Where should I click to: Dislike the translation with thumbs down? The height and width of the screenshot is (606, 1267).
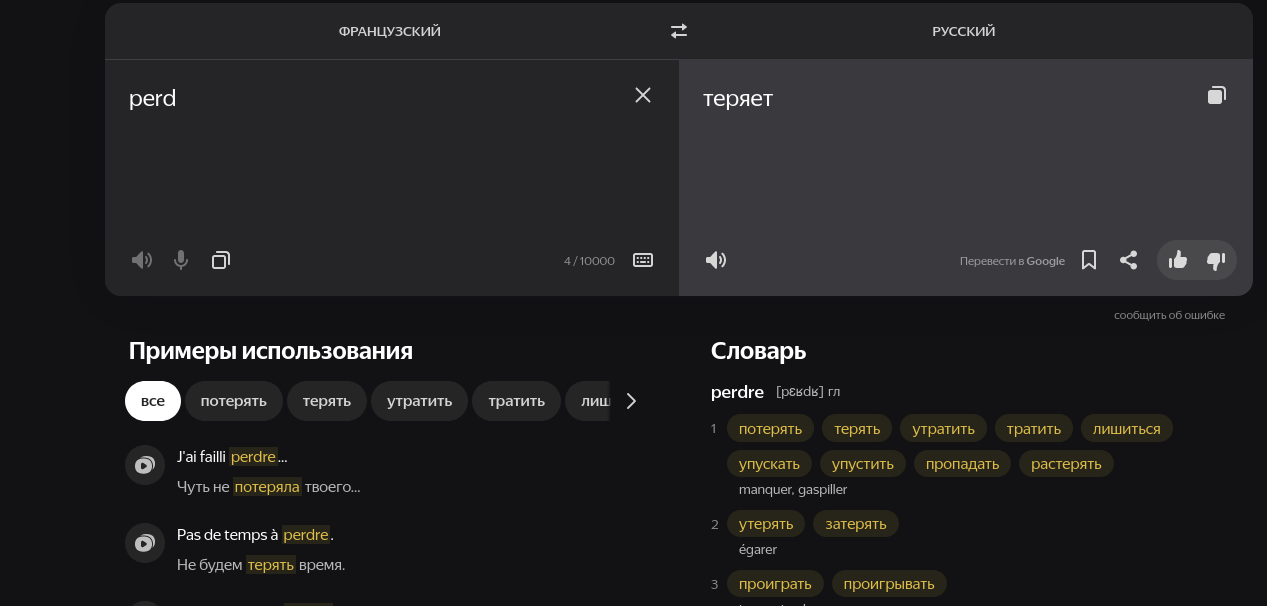[1216, 260]
